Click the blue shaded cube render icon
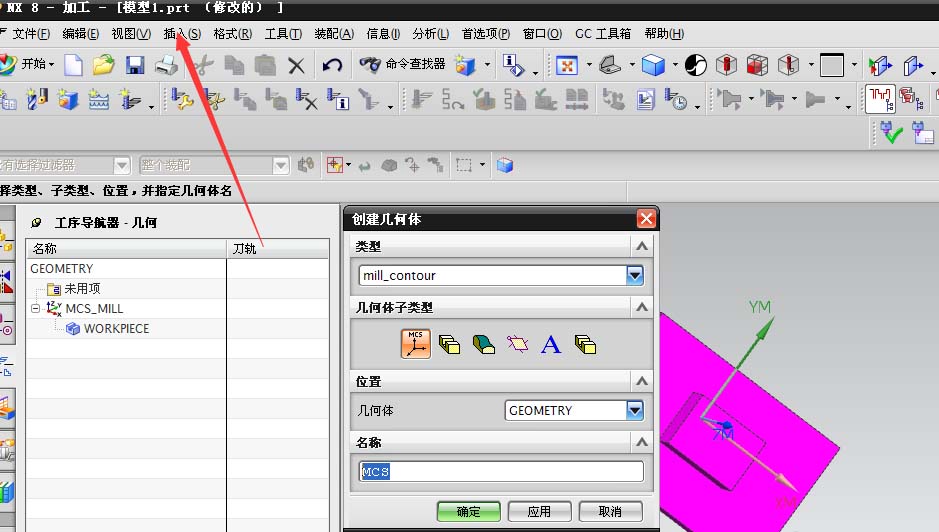This screenshot has height=532, width=939. click(x=653, y=65)
